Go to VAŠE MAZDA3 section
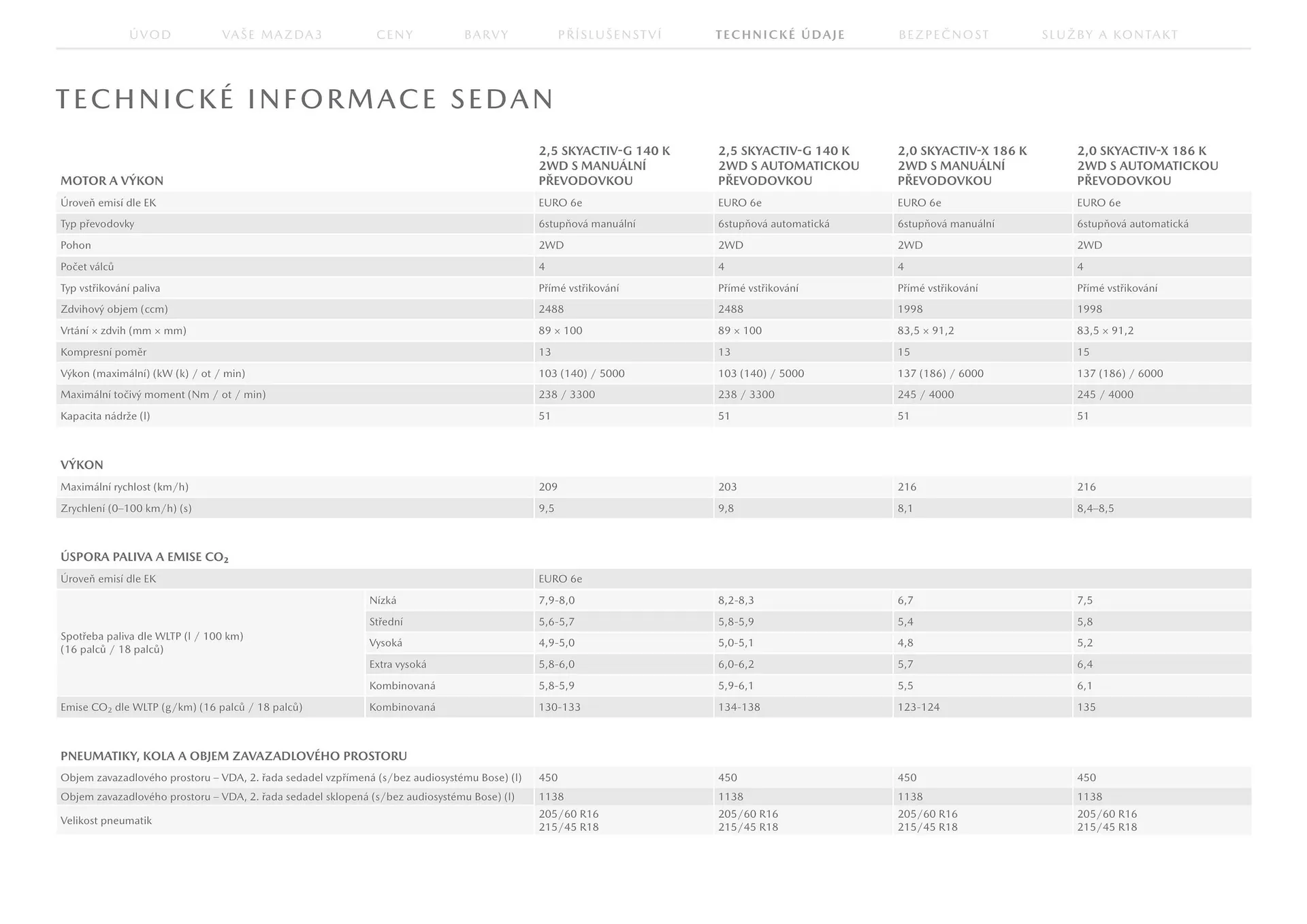The height and width of the screenshot is (924, 1307). (272, 35)
